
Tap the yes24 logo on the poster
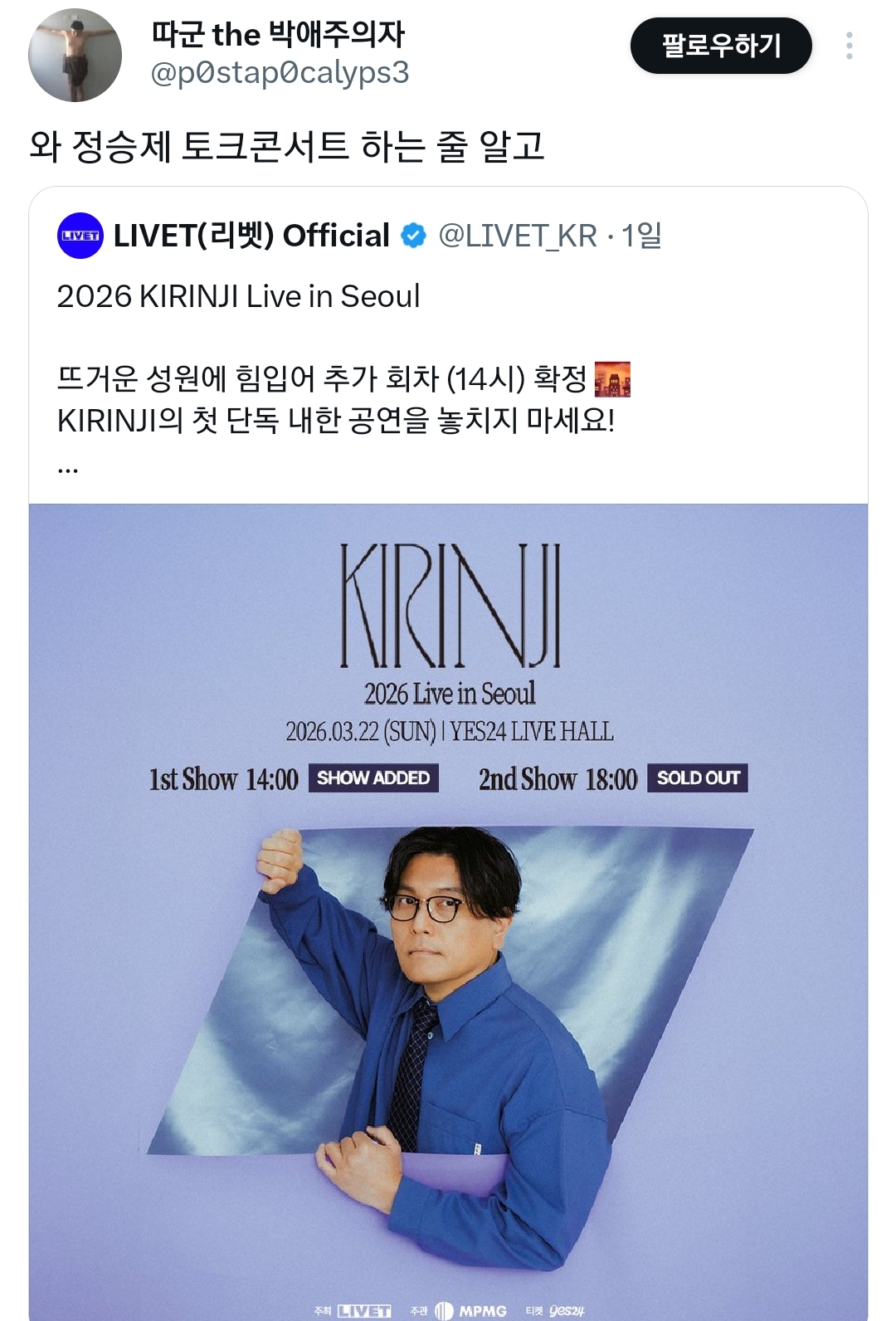[567, 1311]
